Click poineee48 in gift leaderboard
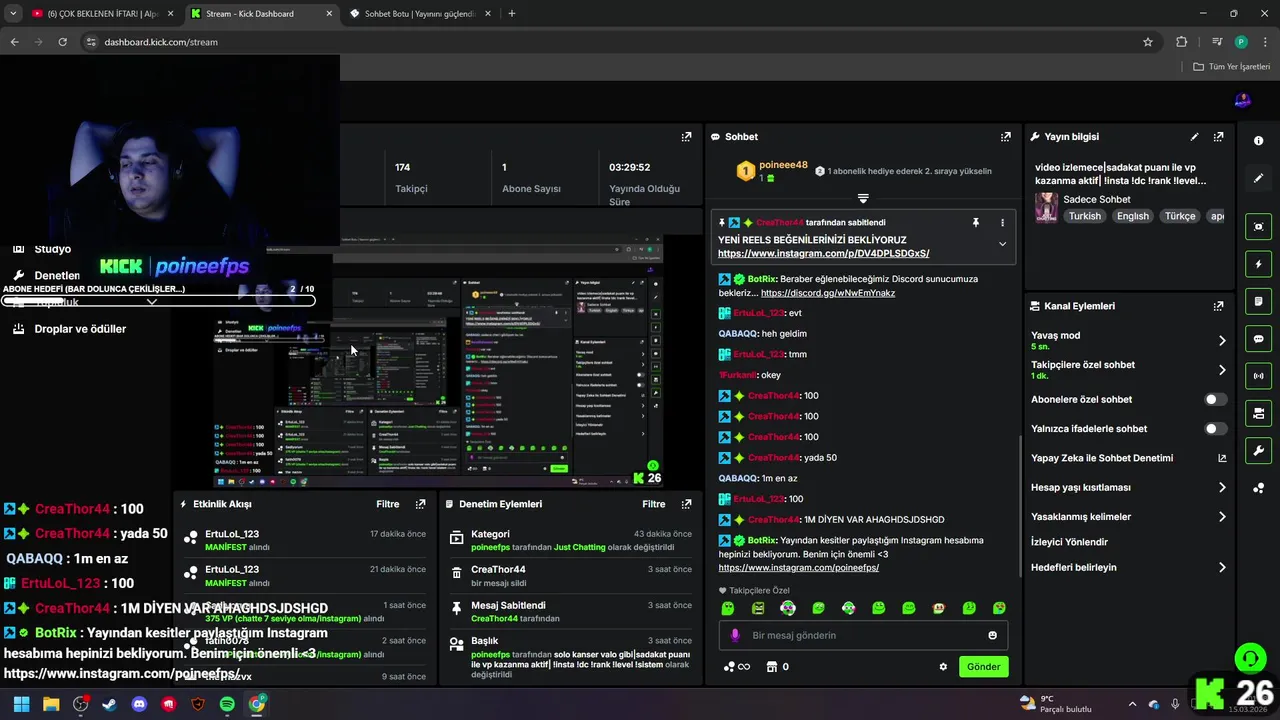This screenshot has width=1280, height=720. tap(783, 165)
